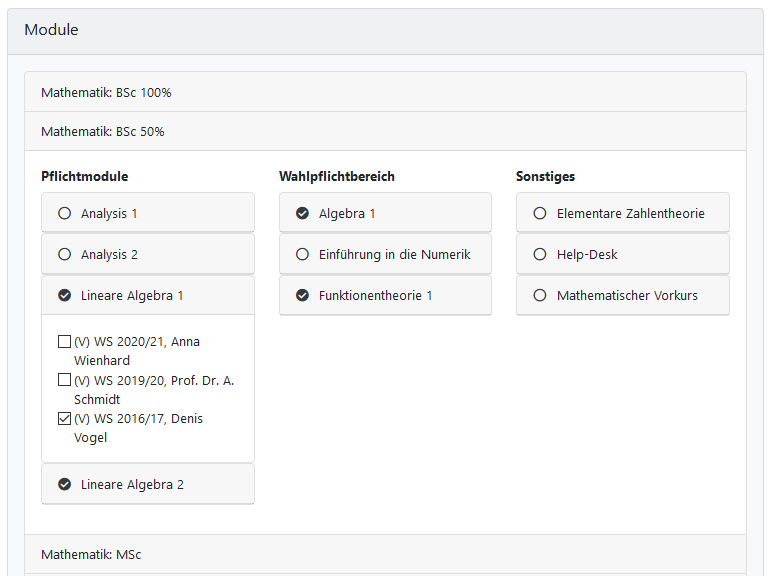This screenshot has width=771, height=576.
Task: Click the checked circle icon beside Algebra 1
Action: 302,213
